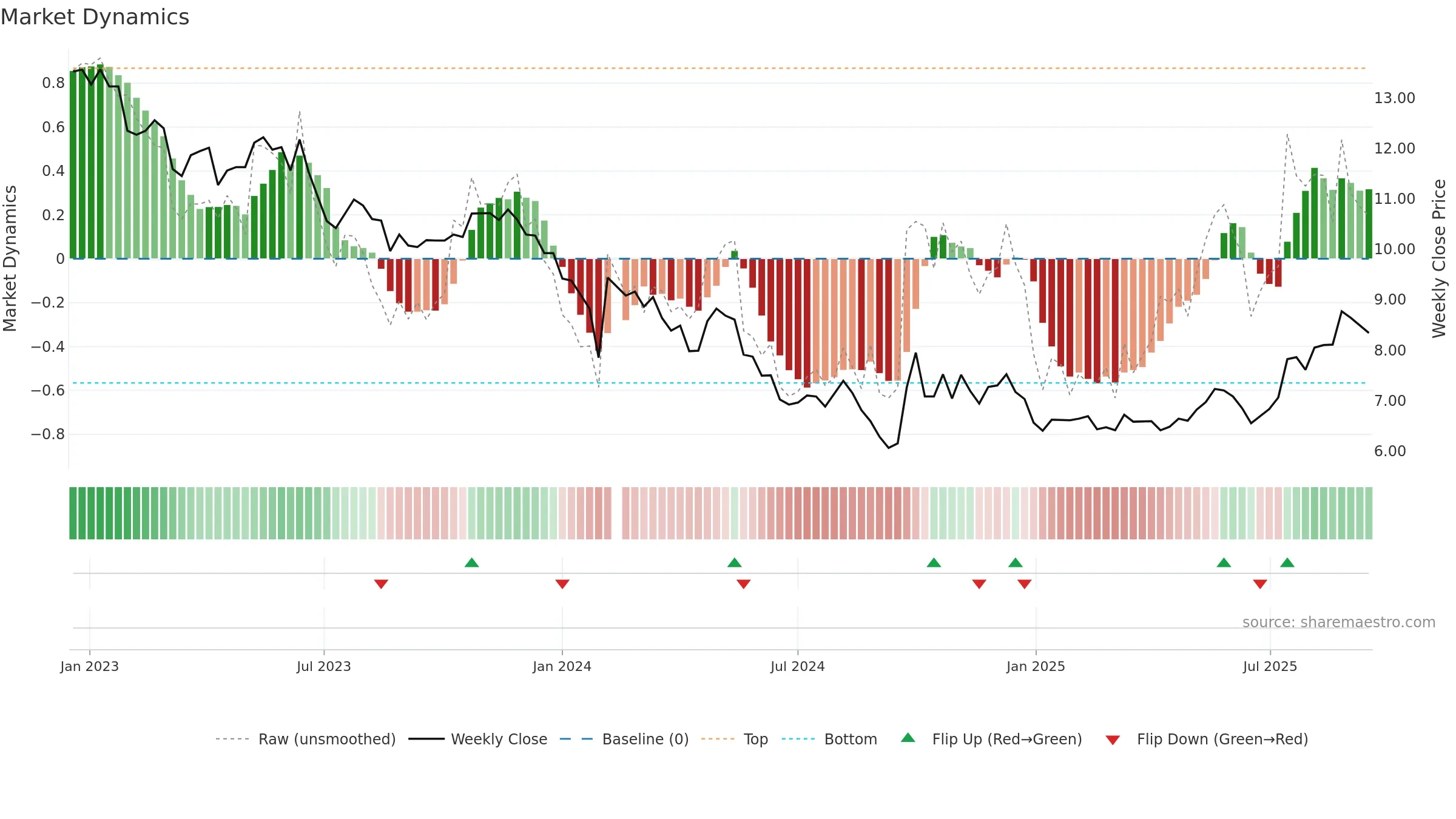Click the last green flip-up marker after July 2025
This screenshot has width=1456, height=819.
[1287, 562]
